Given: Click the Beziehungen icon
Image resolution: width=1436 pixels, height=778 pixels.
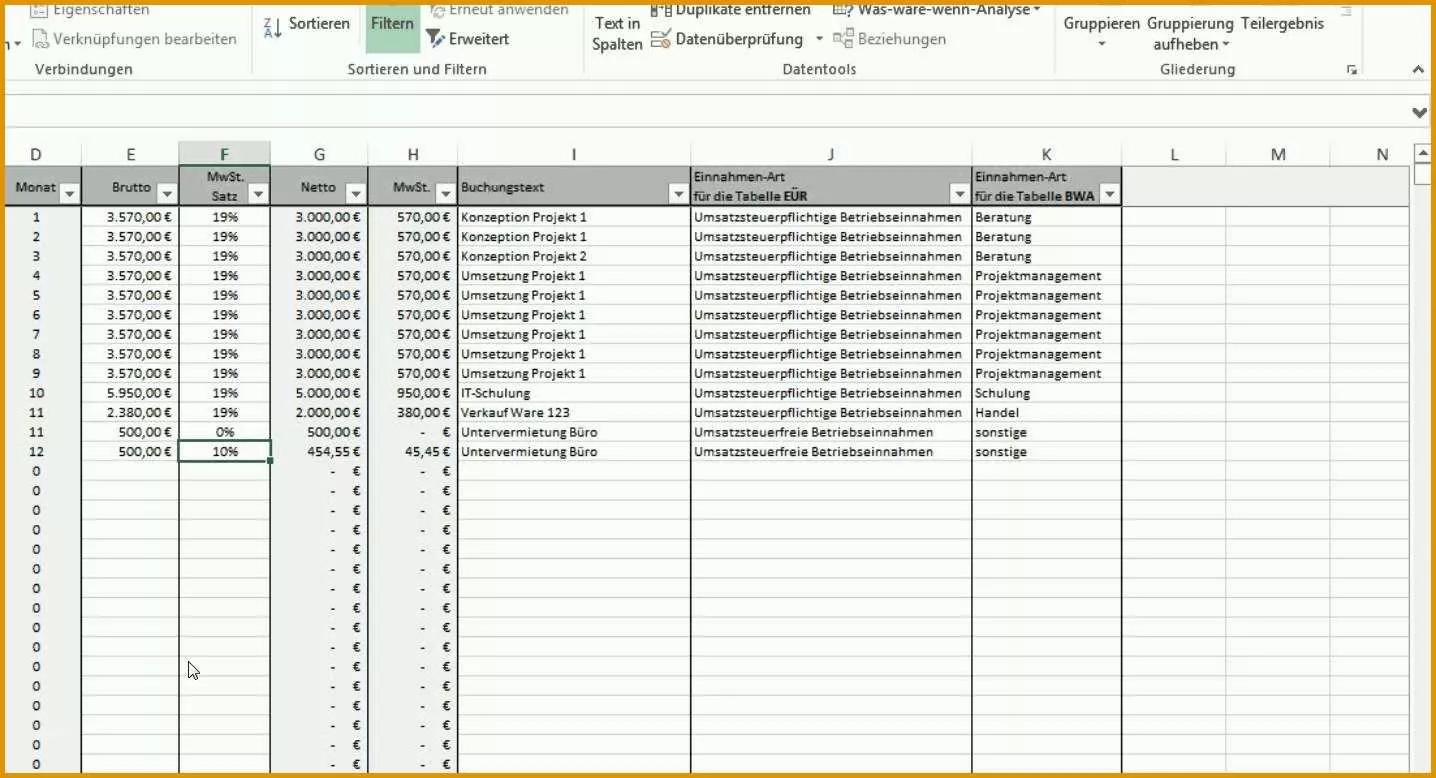Looking at the screenshot, I should [843, 39].
